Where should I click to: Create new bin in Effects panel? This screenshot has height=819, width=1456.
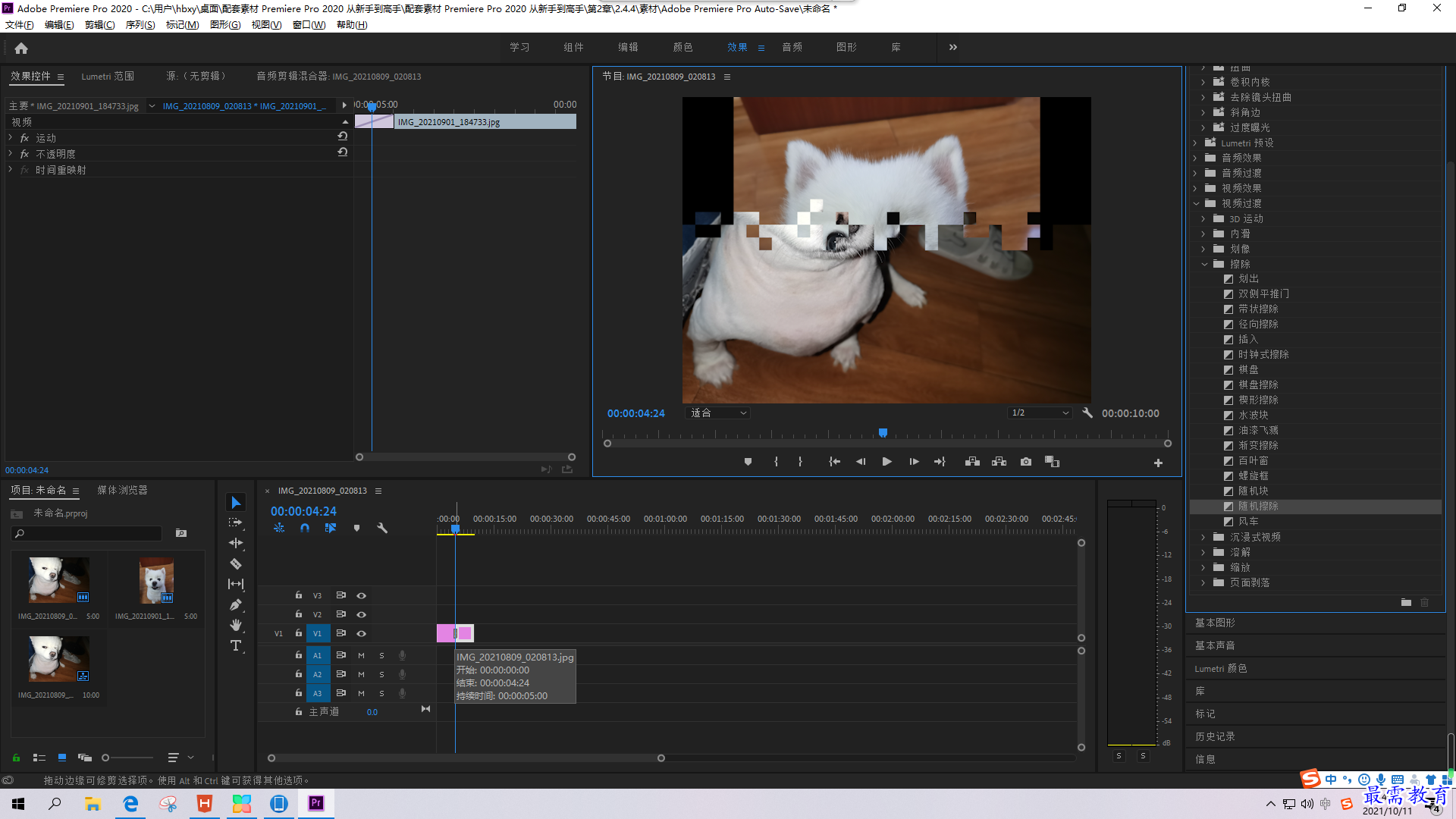(x=1406, y=602)
